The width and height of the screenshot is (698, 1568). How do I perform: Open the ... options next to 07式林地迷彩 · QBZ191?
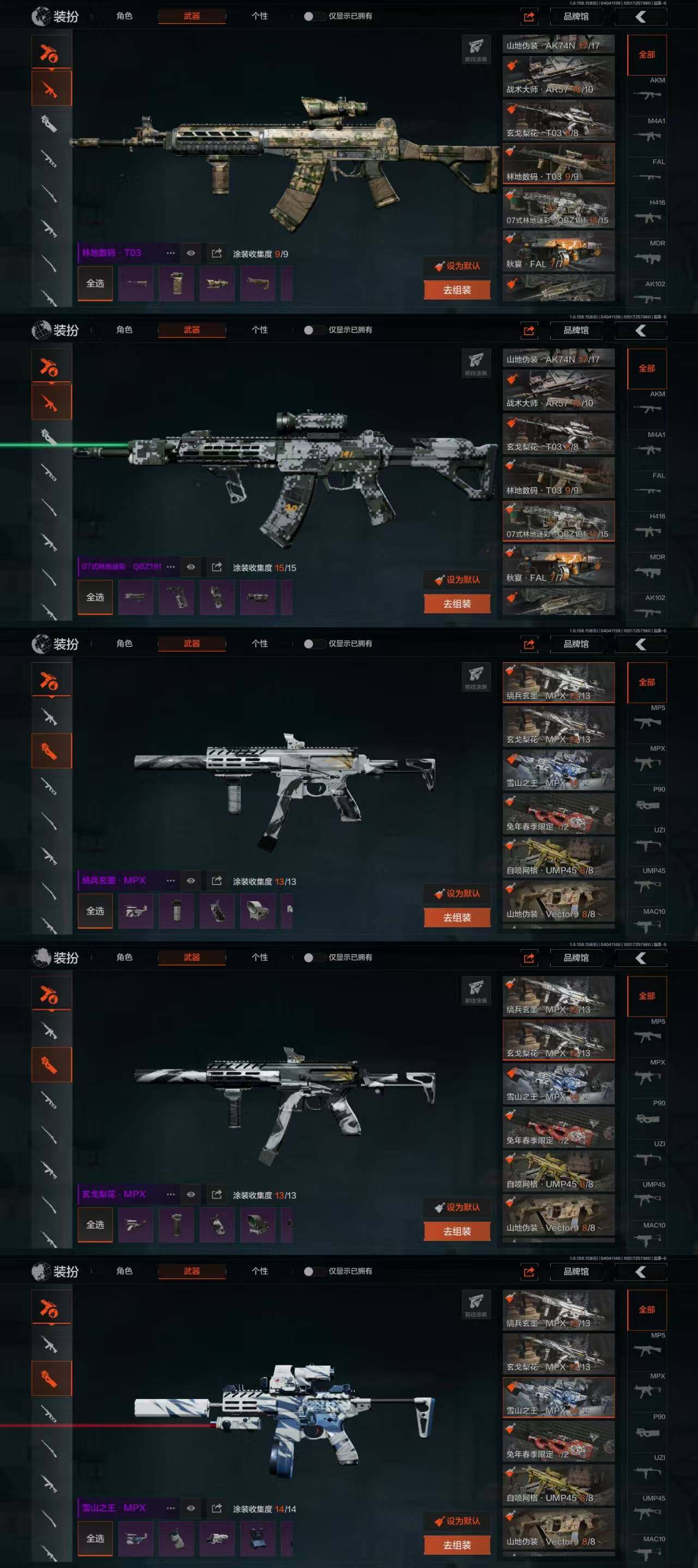171,567
